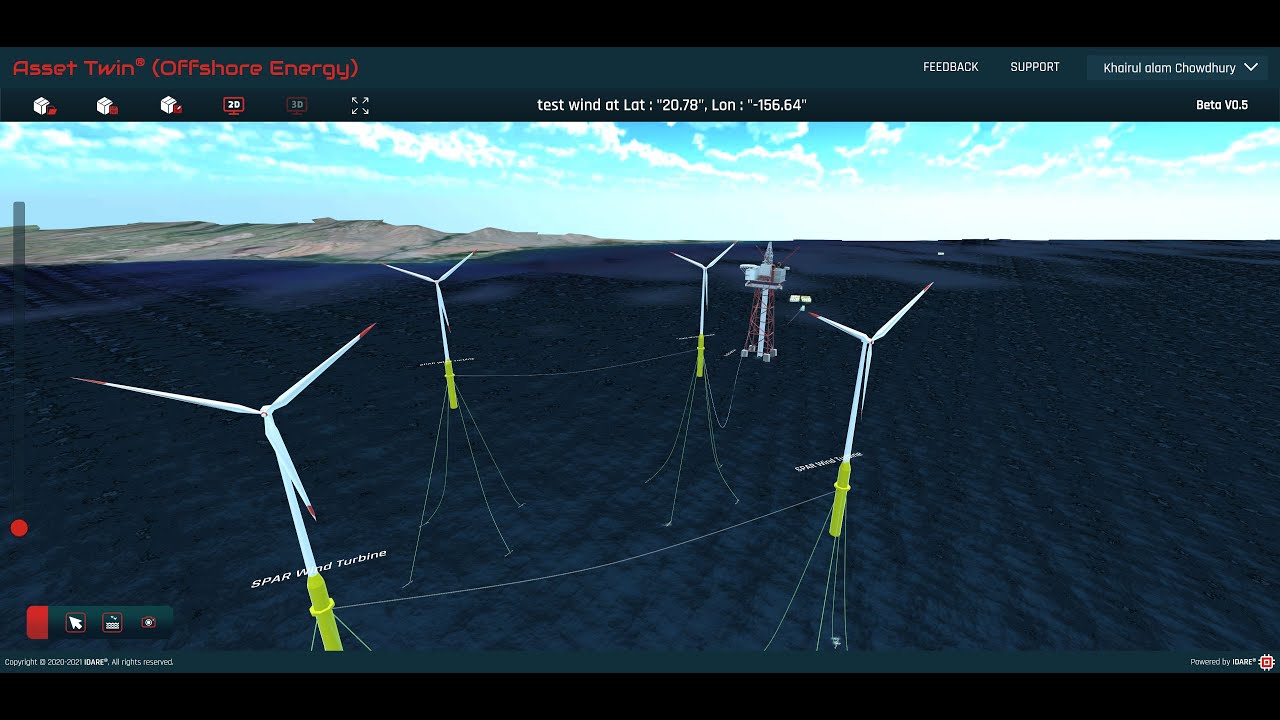Click the Copyright 2020-2021 IDARE footer text
1280x720 pixels.
point(89,662)
